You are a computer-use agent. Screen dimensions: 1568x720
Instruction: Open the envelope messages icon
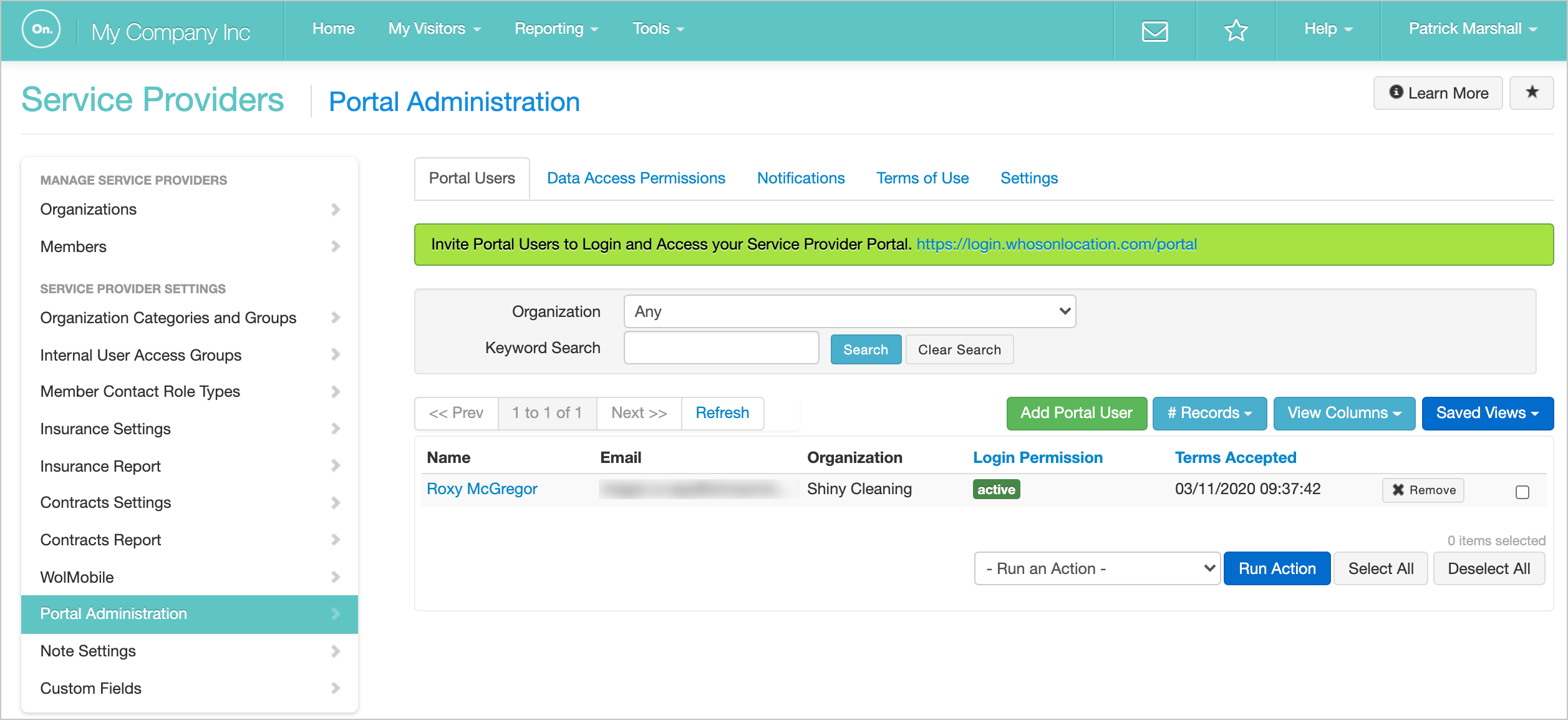(x=1154, y=30)
